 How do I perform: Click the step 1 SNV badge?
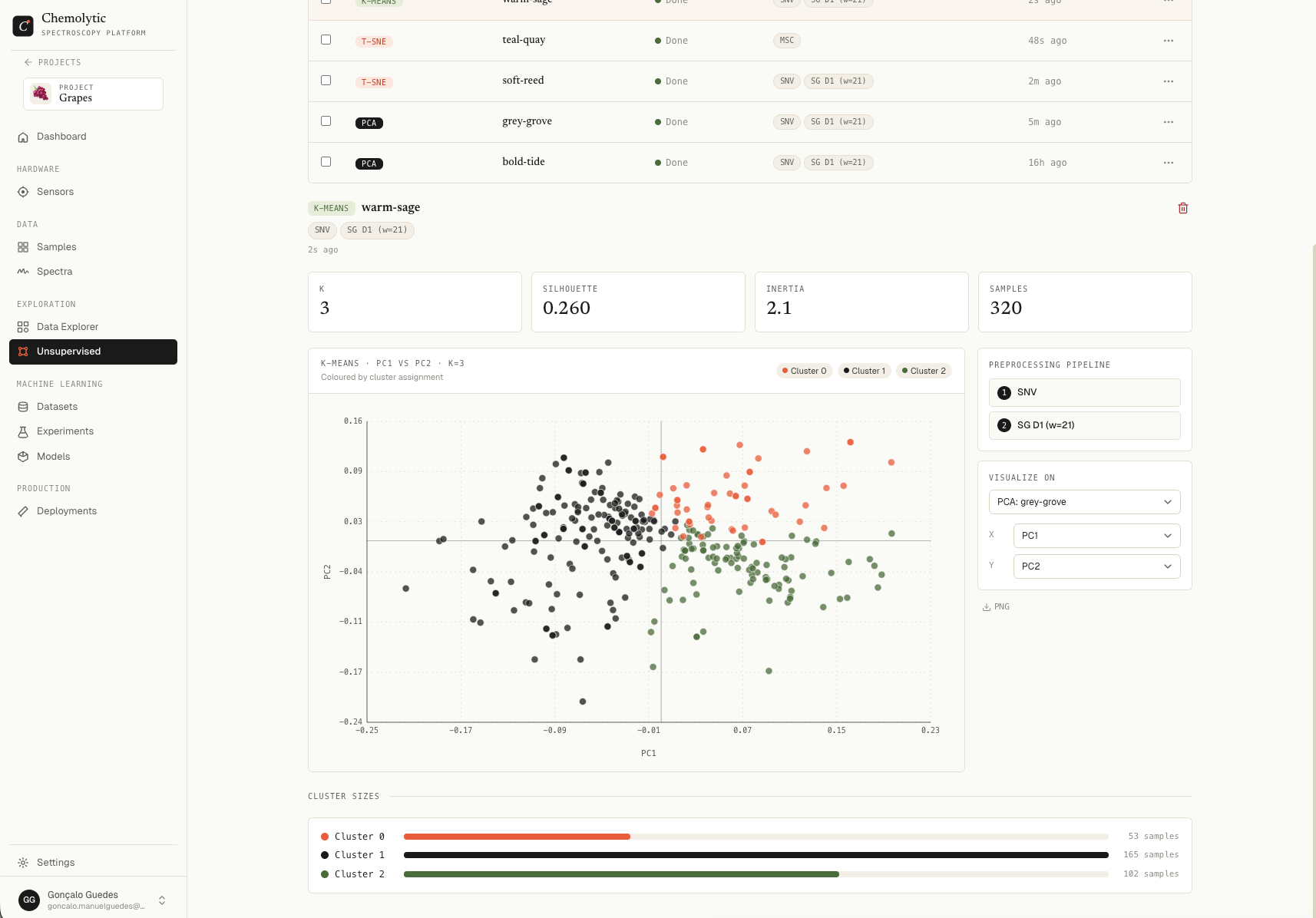1004,393
